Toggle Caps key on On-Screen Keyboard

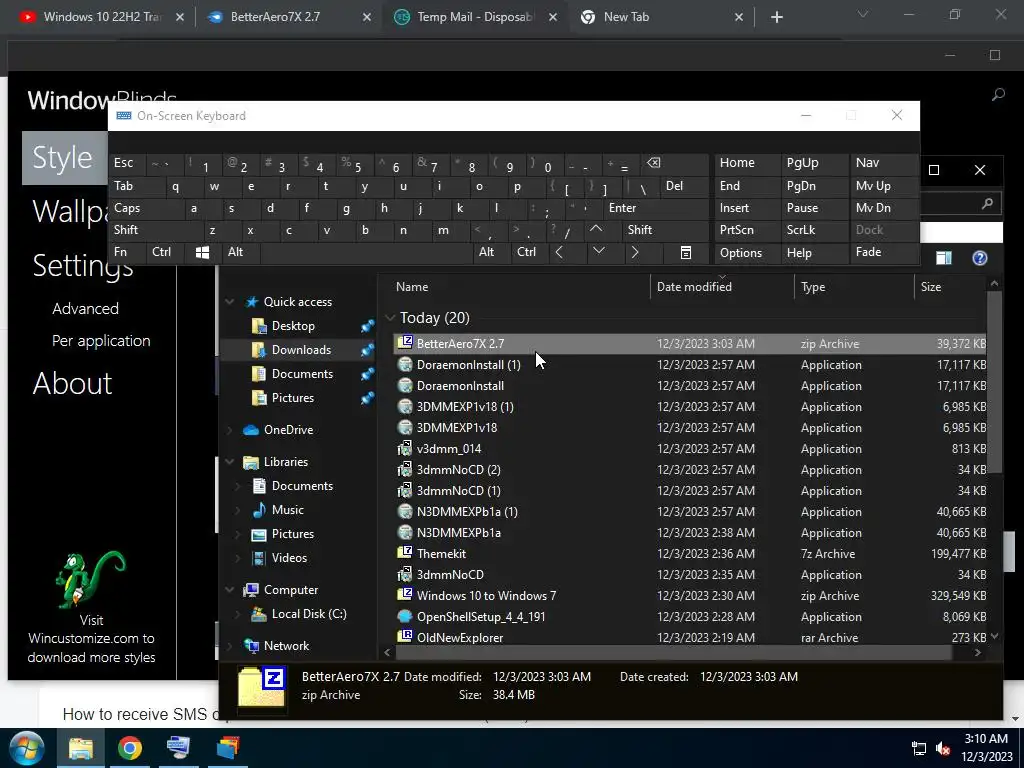(145, 208)
